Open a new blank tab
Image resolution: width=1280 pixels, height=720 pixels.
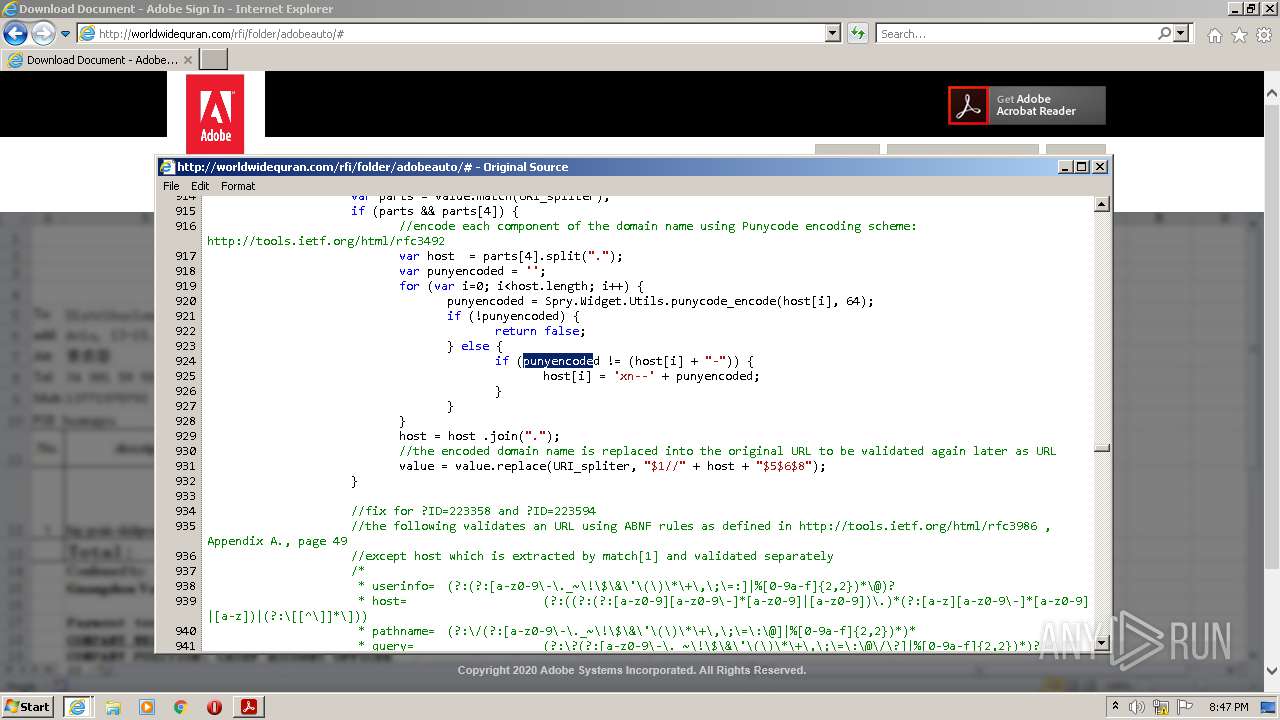coord(213,60)
